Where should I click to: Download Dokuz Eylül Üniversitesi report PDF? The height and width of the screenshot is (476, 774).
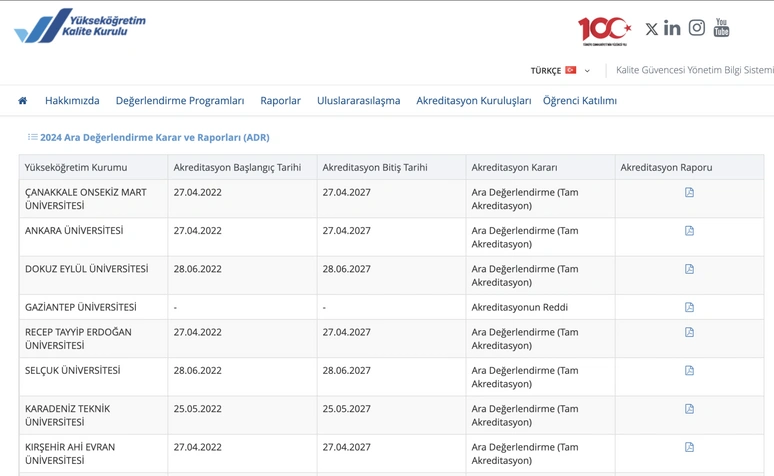point(689,269)
